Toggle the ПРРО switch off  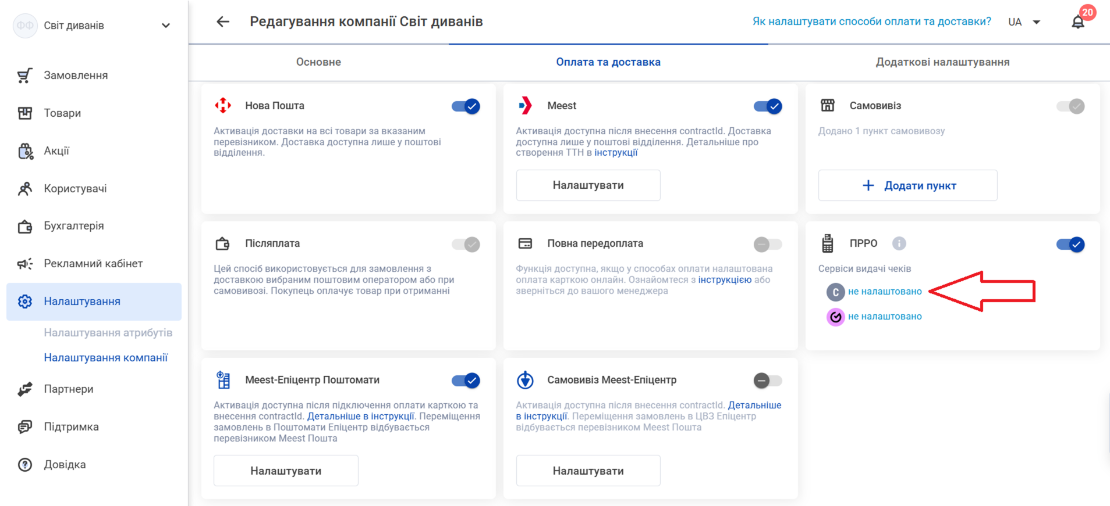1070,244
